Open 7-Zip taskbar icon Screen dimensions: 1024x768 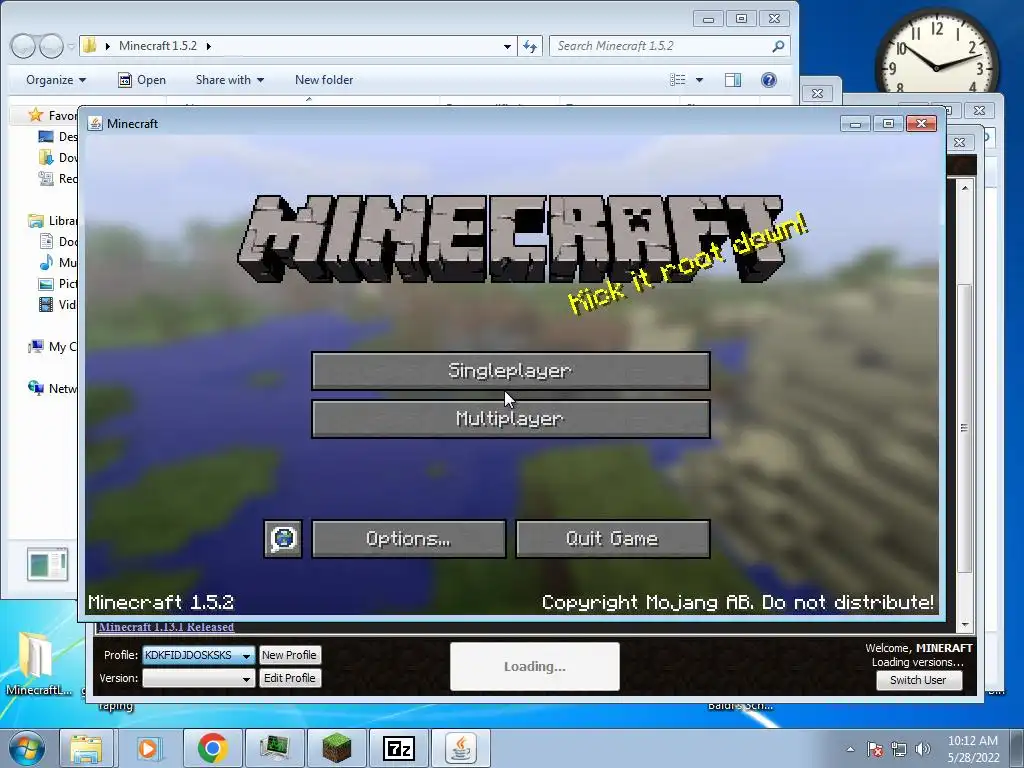(399, 748)
